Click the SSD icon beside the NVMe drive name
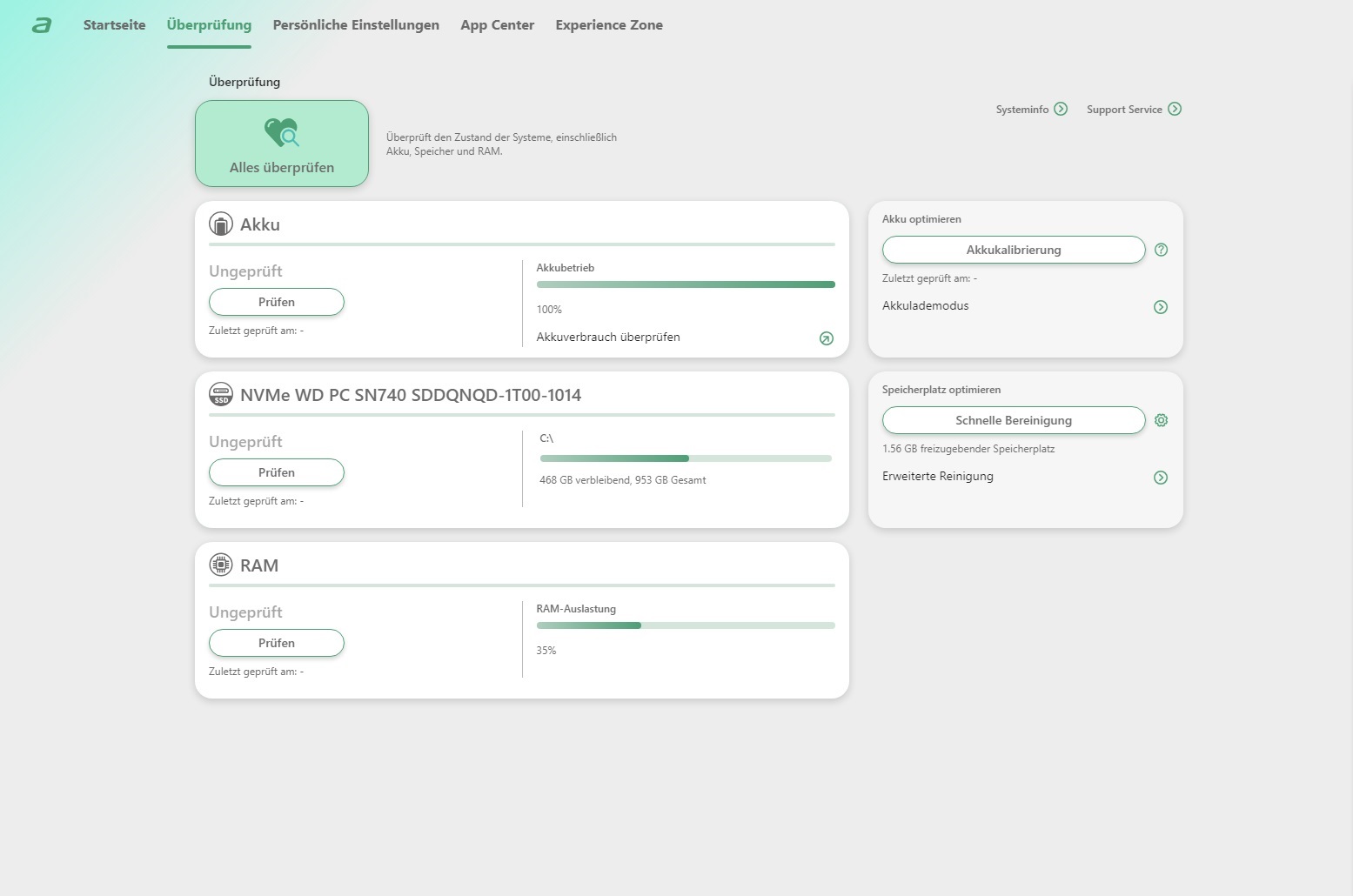The height and width of the screenshot is (896, 1353). click(221, 395)
